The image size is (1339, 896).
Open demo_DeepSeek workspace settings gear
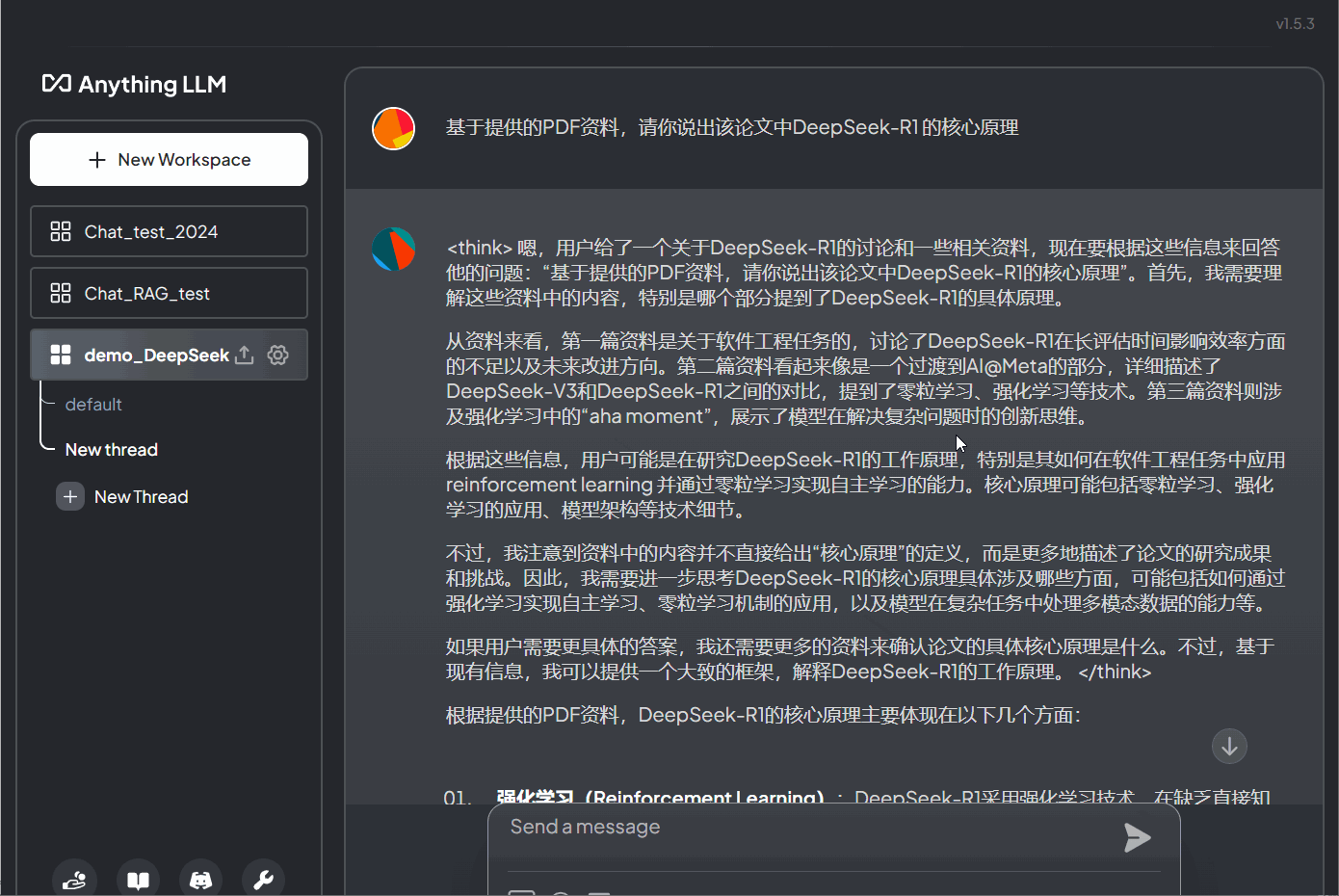278,355
